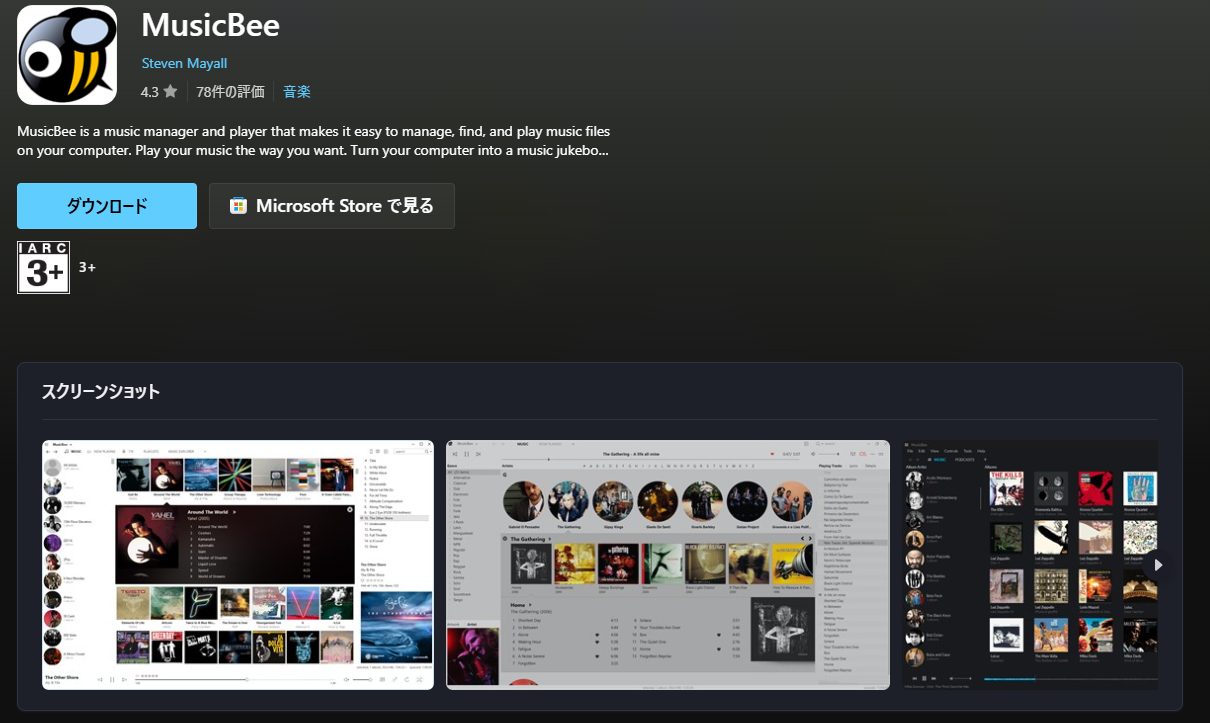The height and width of the screenshot is (723, 1210).
Task: Open the white-theme Around The World screenshot
Action: (x=238, y=565)
